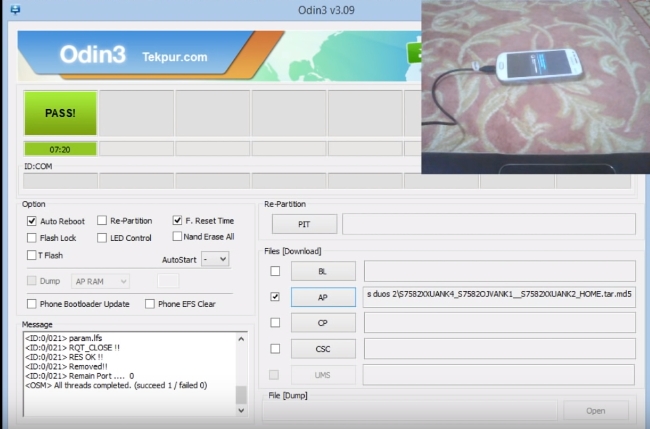Click the first ID:COM port box
This screenshot has height=429, width=650.
(61, 181)
